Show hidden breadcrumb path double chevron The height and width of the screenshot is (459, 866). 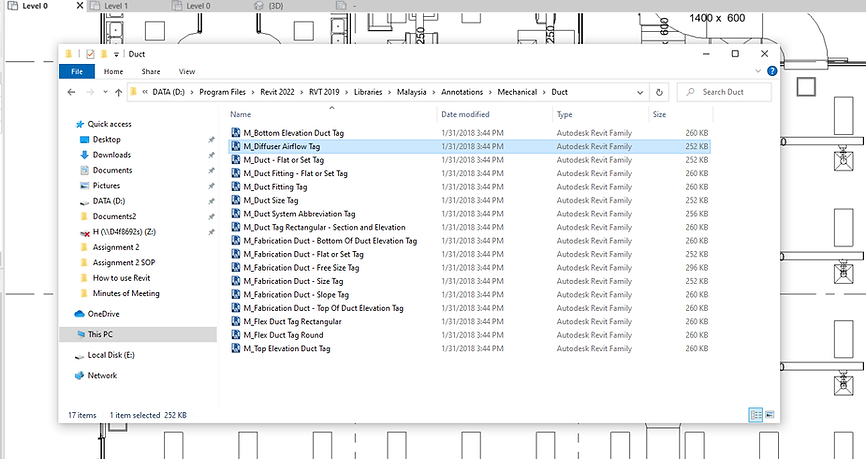click(x=145, y=92)
